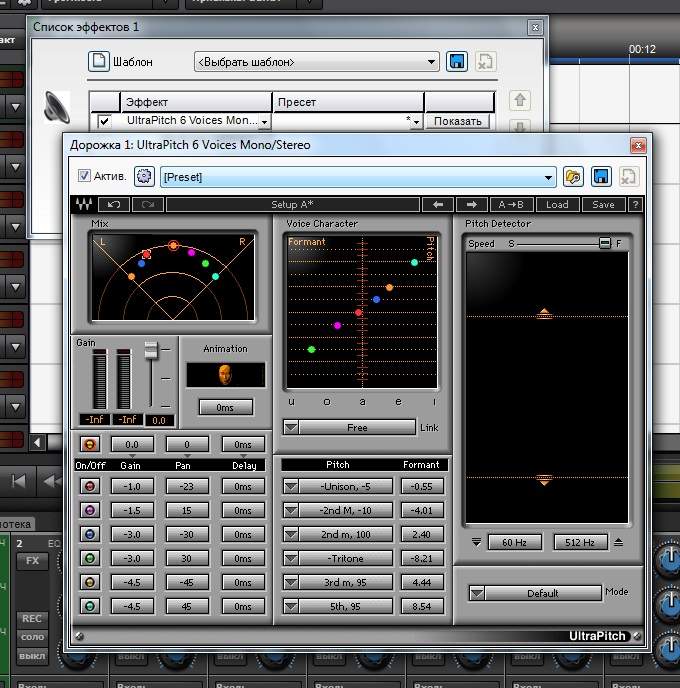This screenshot has width=680, height=688.
Task: Delete template icon in effects list window
Action: pyautogui.click(x=485, y=61)
